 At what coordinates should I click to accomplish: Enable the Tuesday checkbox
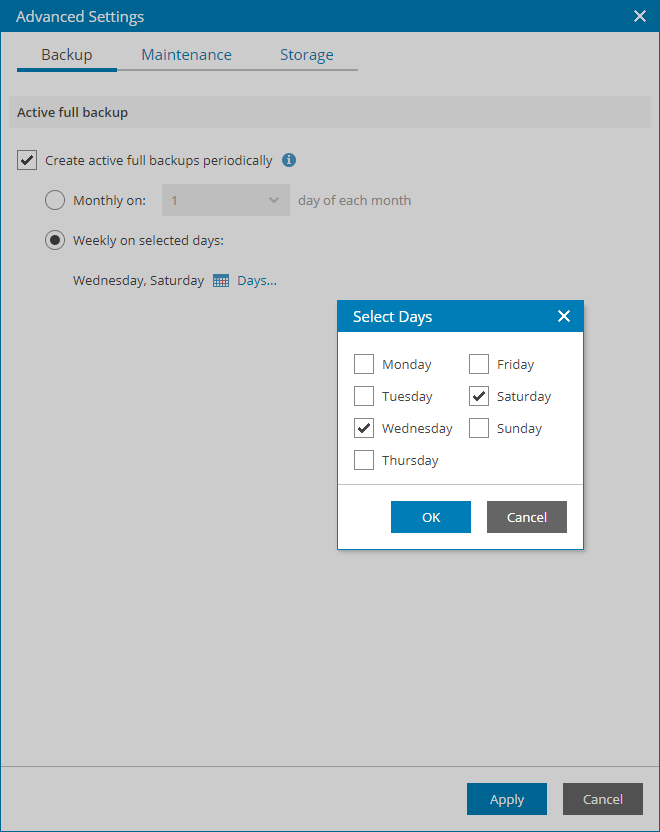[x=364, y=396]
